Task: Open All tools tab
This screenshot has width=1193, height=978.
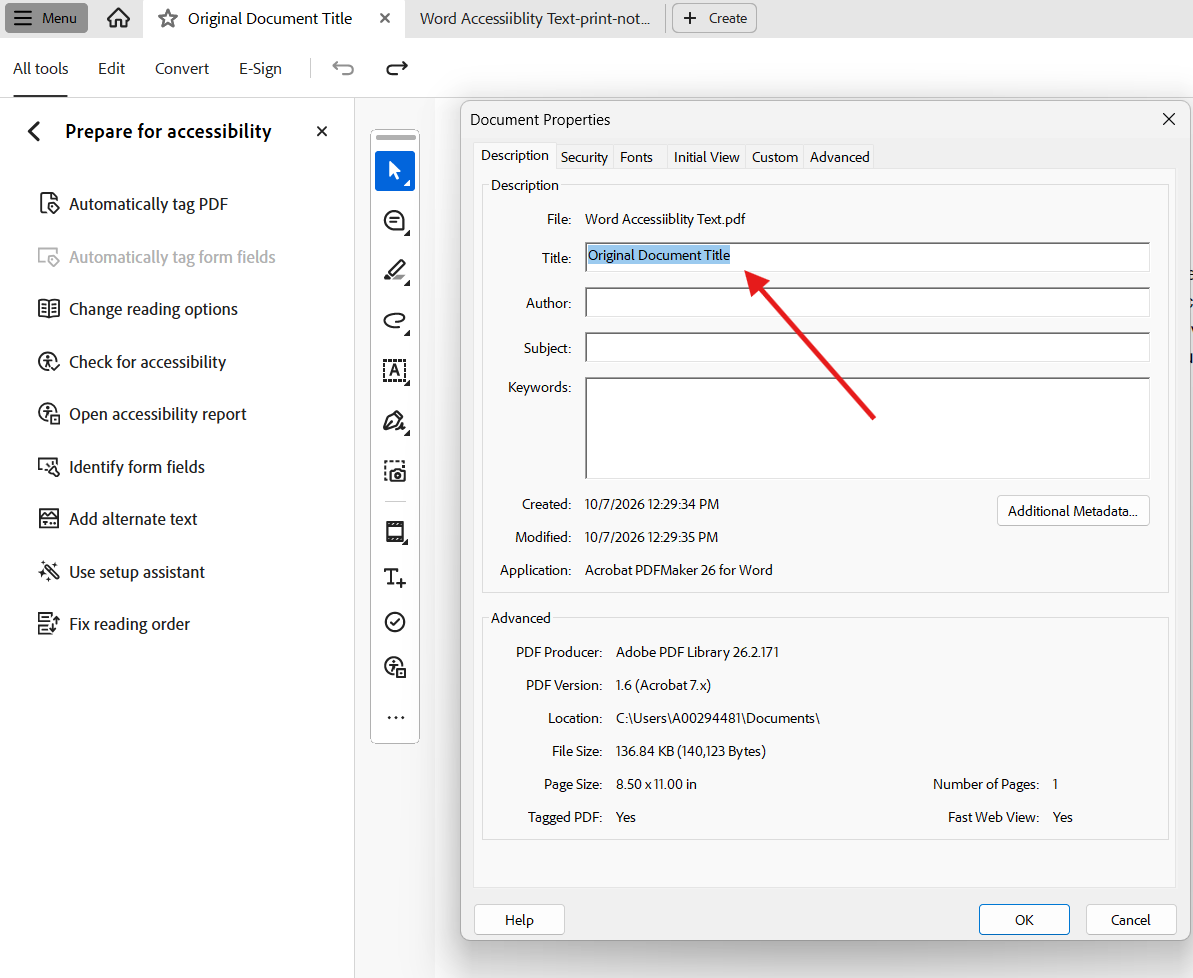Action: [x=40, y=68]
